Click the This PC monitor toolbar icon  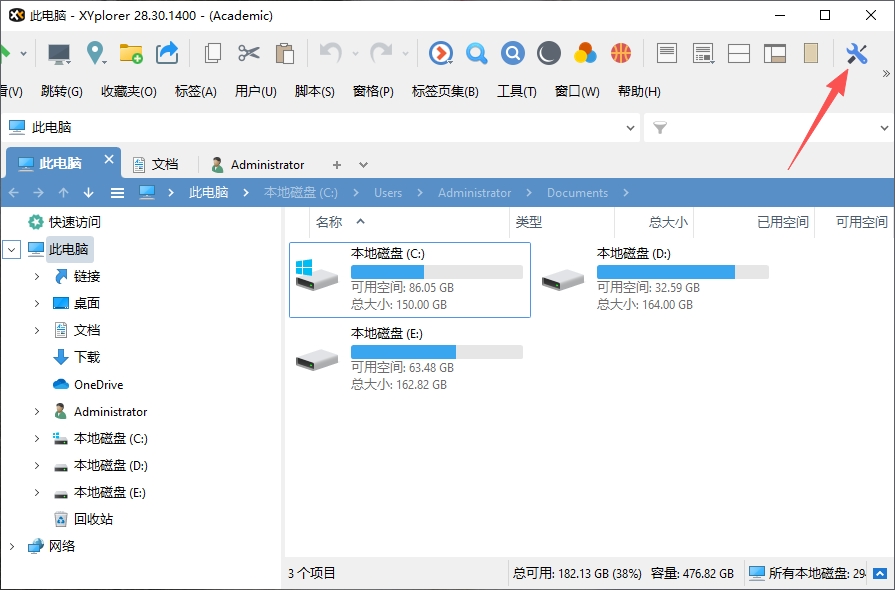(x=59, y=54)
